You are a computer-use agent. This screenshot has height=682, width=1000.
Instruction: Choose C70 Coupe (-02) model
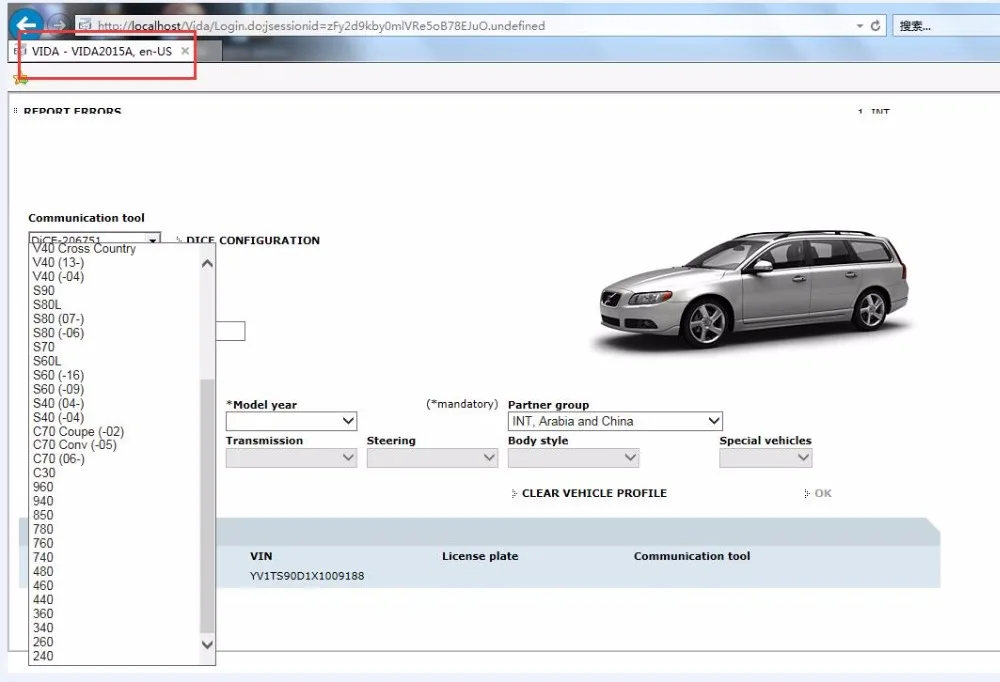click(x=78, y=431)
